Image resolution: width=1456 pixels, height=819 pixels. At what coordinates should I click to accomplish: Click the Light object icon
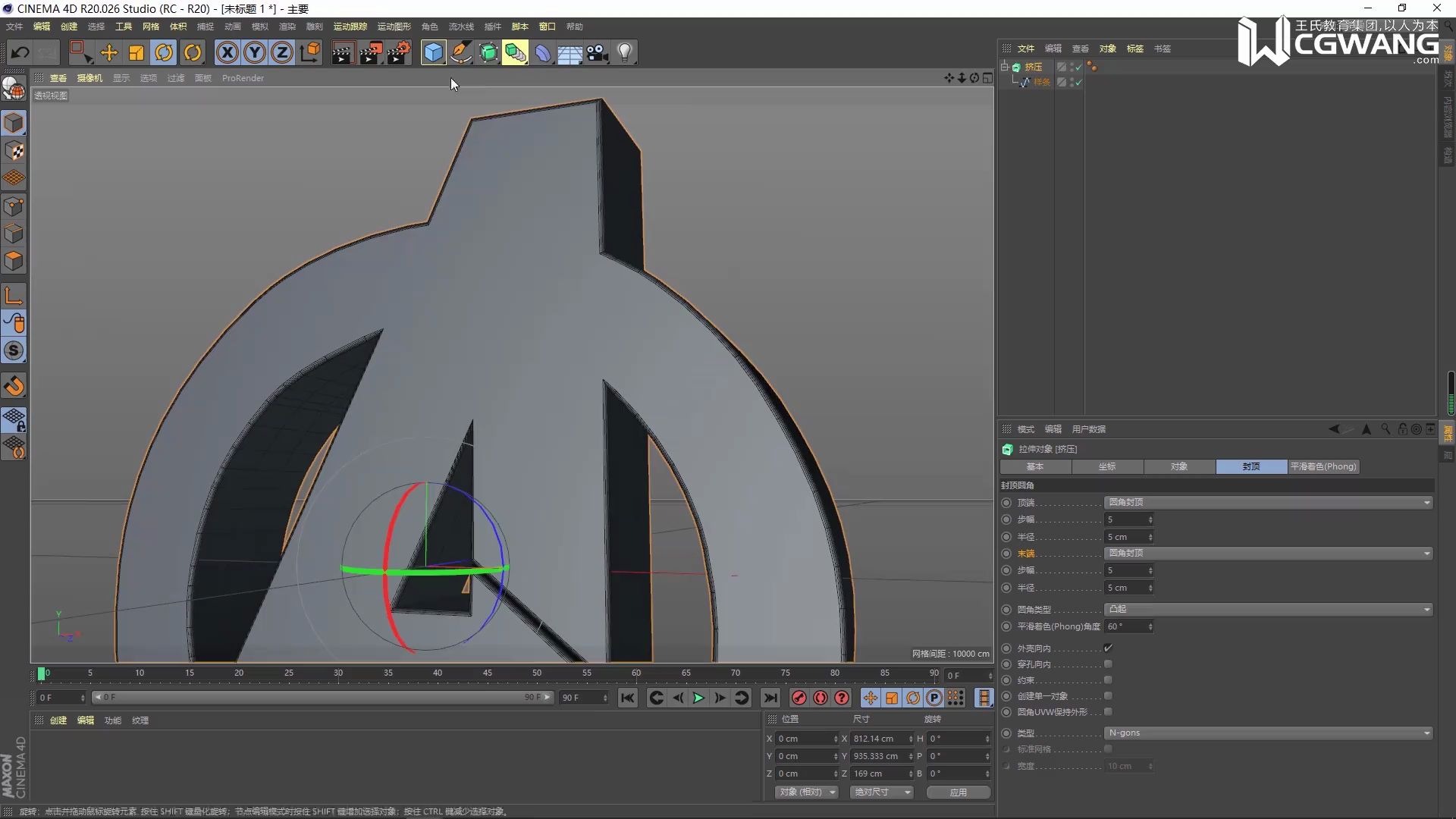pos(625,52)
